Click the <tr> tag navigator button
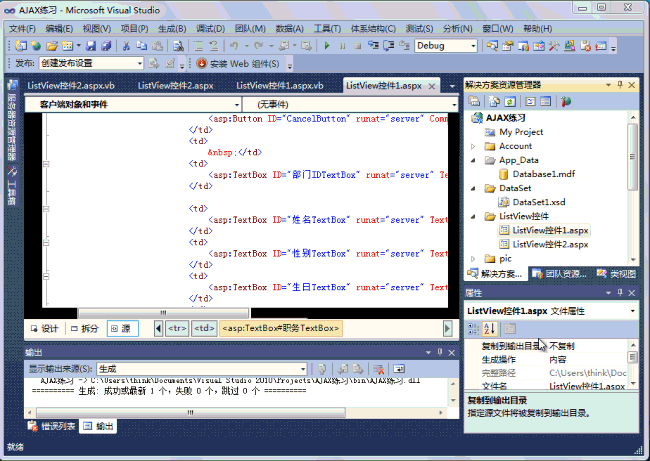The height and width of the screenshot is (461, 650). coord(177,328)
